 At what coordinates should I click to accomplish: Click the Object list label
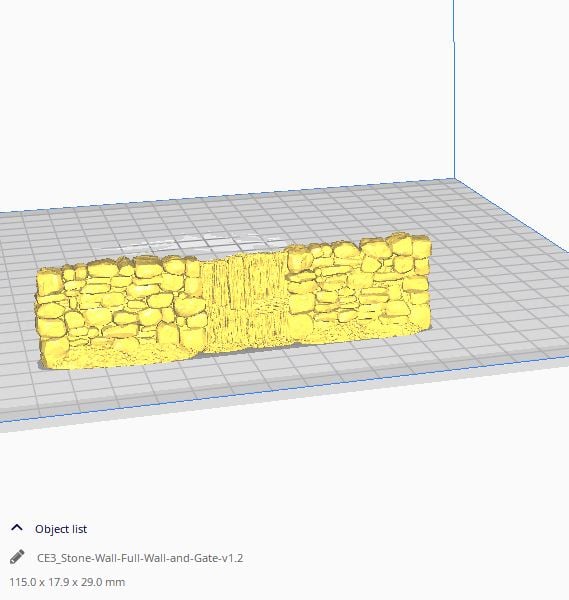[x=61, y=529]
